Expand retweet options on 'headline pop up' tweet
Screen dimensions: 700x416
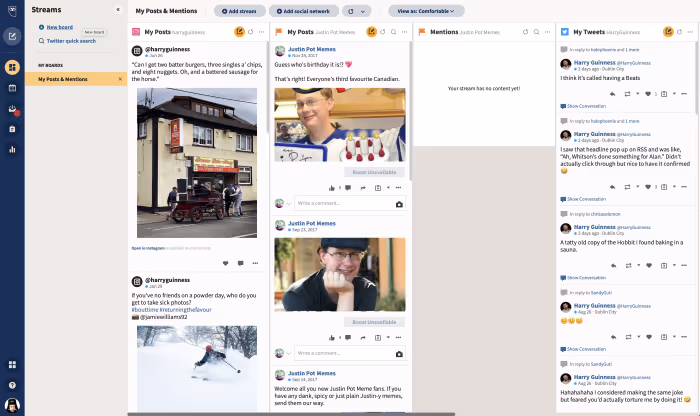[x=638, y=187]
